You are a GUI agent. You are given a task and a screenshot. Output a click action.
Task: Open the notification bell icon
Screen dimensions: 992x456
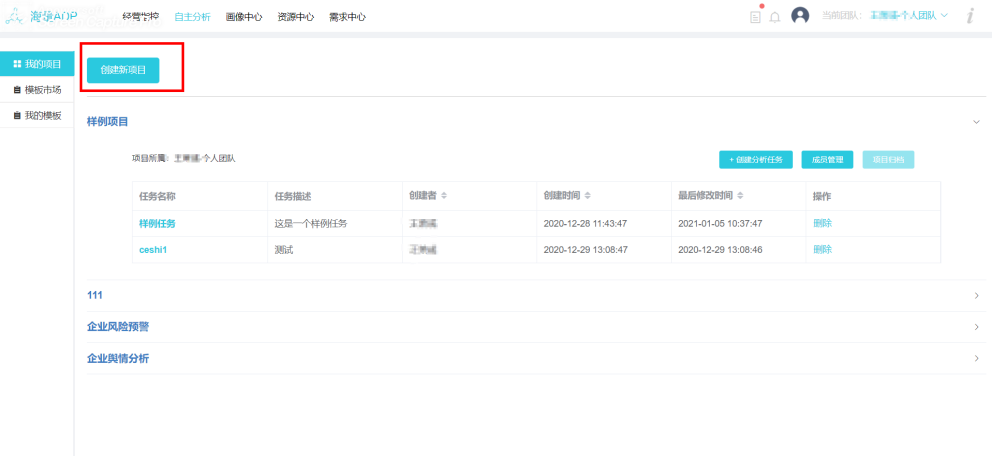pos(775,17)
